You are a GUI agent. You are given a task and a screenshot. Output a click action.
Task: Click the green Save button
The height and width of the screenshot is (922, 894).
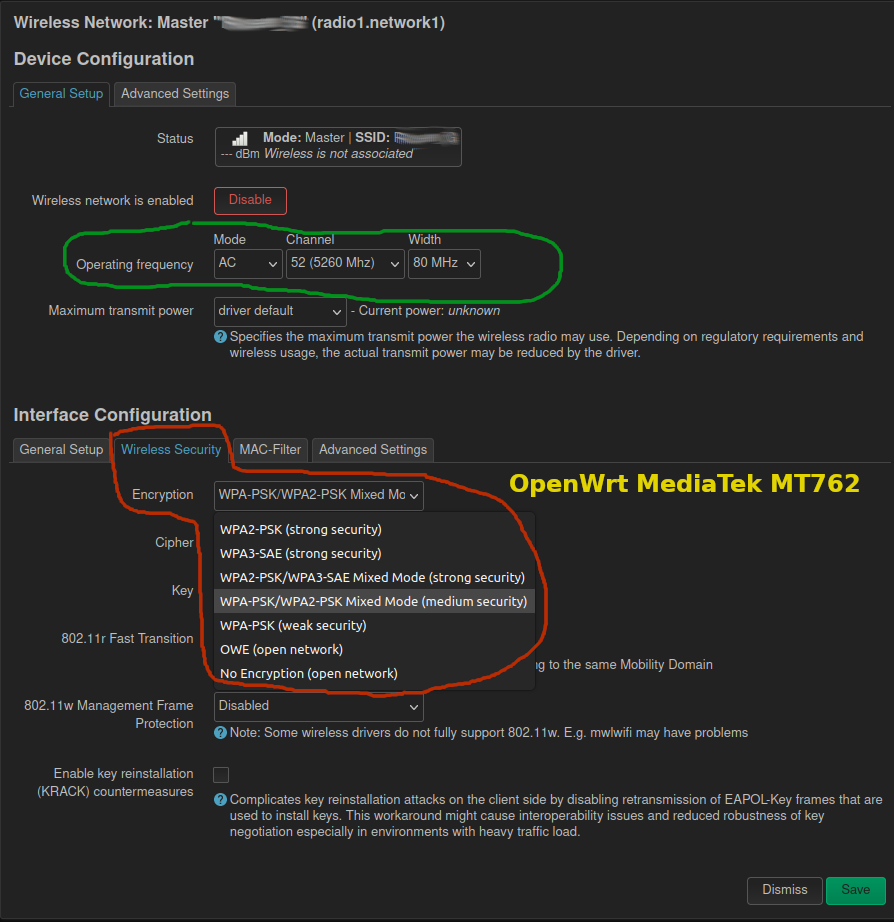point(855,890)
